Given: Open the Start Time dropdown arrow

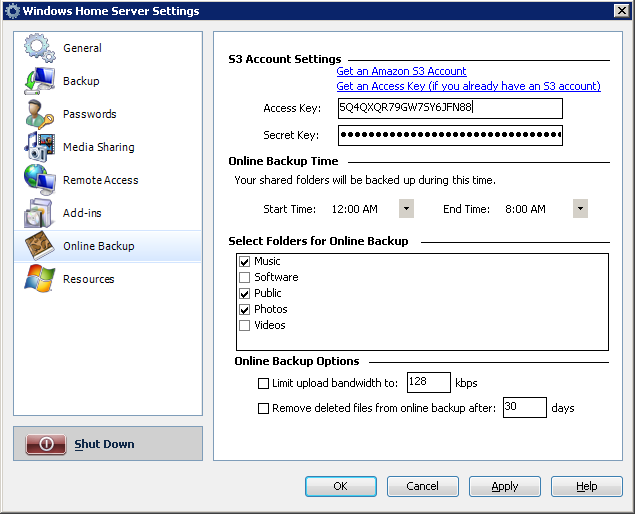Looking at the screenshot, I should click(x=406, y=209).
